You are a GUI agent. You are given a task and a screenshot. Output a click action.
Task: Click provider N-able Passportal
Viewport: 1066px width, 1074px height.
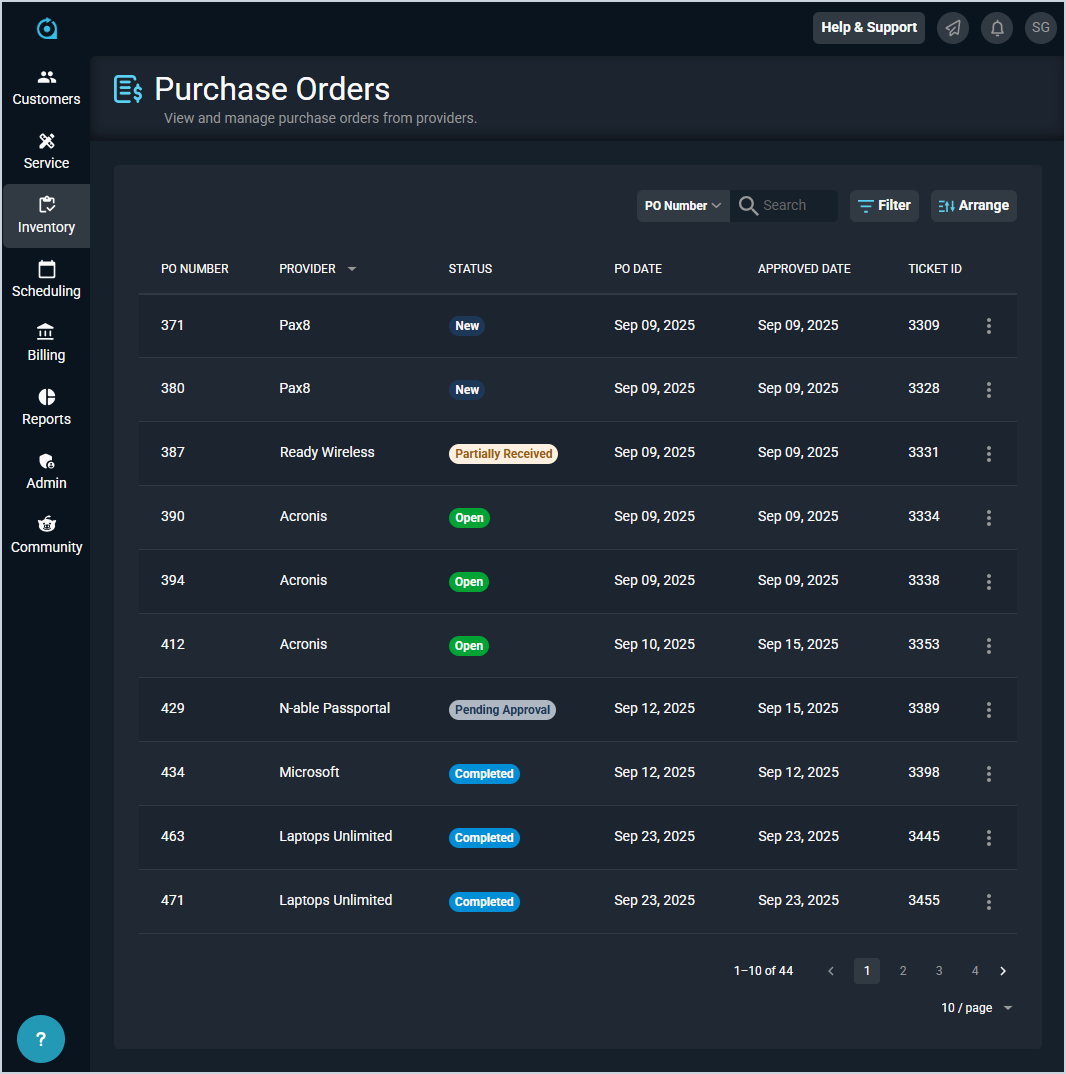coord(334,708)
